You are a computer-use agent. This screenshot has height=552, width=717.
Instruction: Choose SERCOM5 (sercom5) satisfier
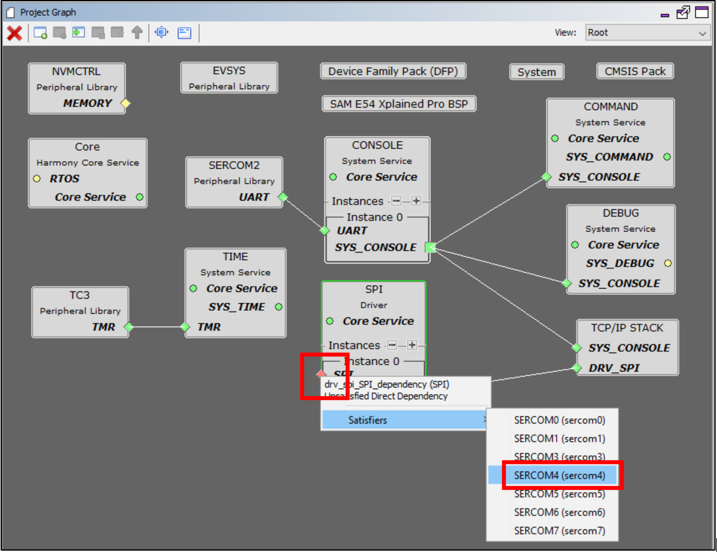point(552,494)
